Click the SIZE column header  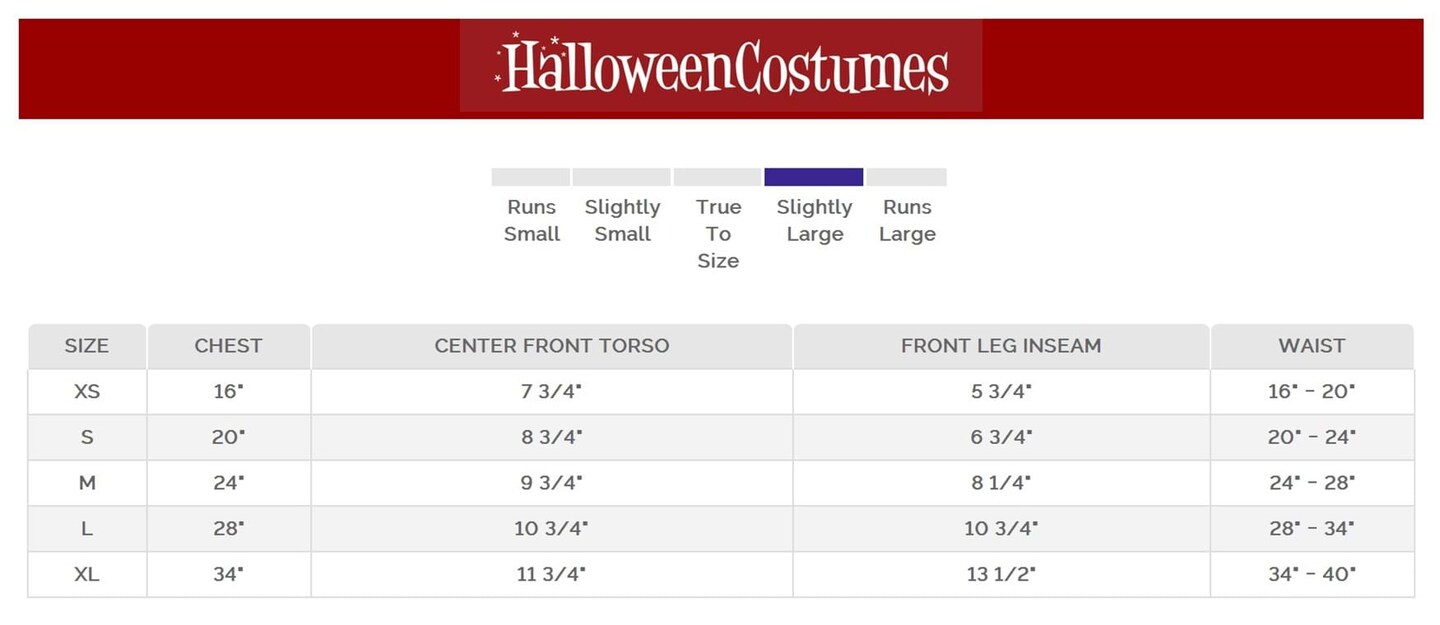click(x=87, y=346)
